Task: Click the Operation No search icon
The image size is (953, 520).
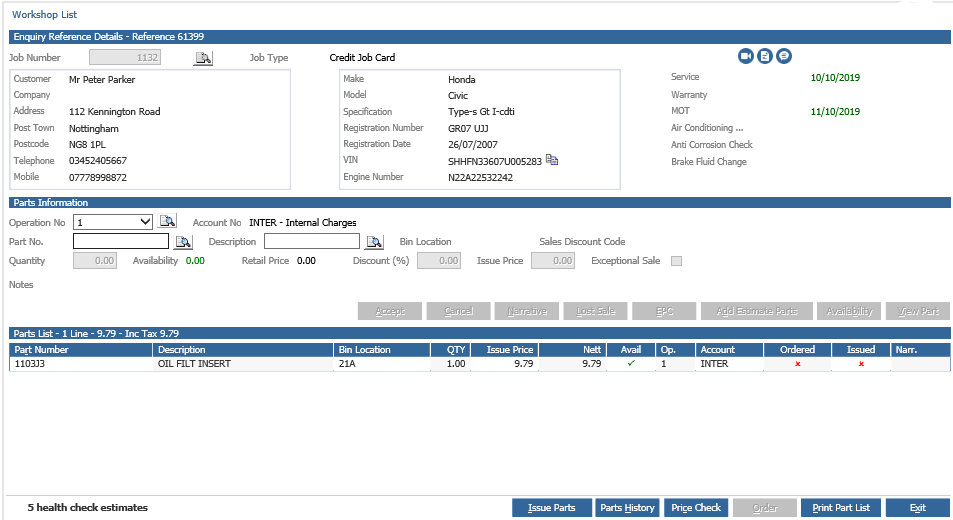Action: pyautogui.click(x=167, y=221)
